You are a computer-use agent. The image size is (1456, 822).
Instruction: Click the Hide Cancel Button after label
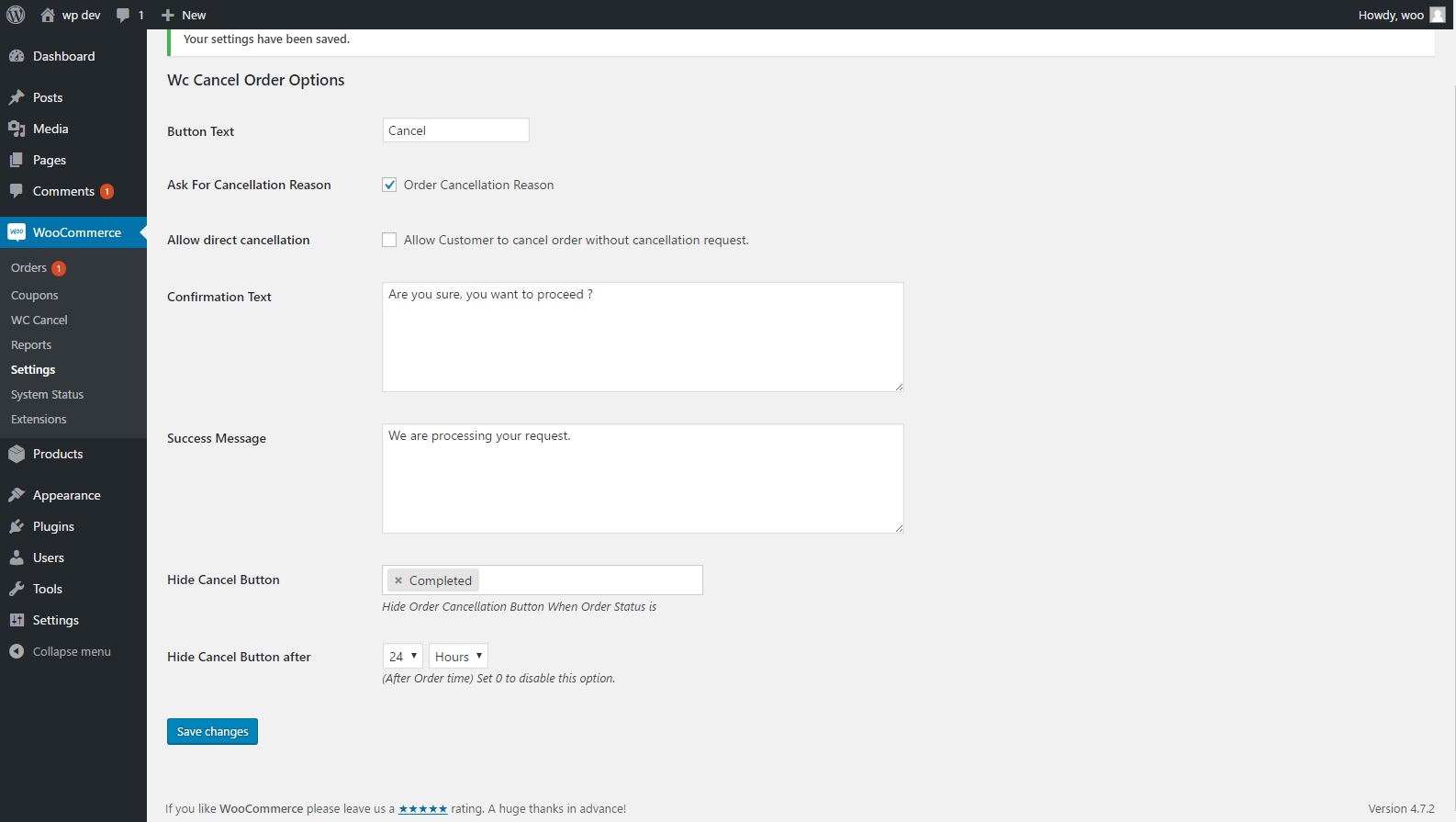point(239,657)
